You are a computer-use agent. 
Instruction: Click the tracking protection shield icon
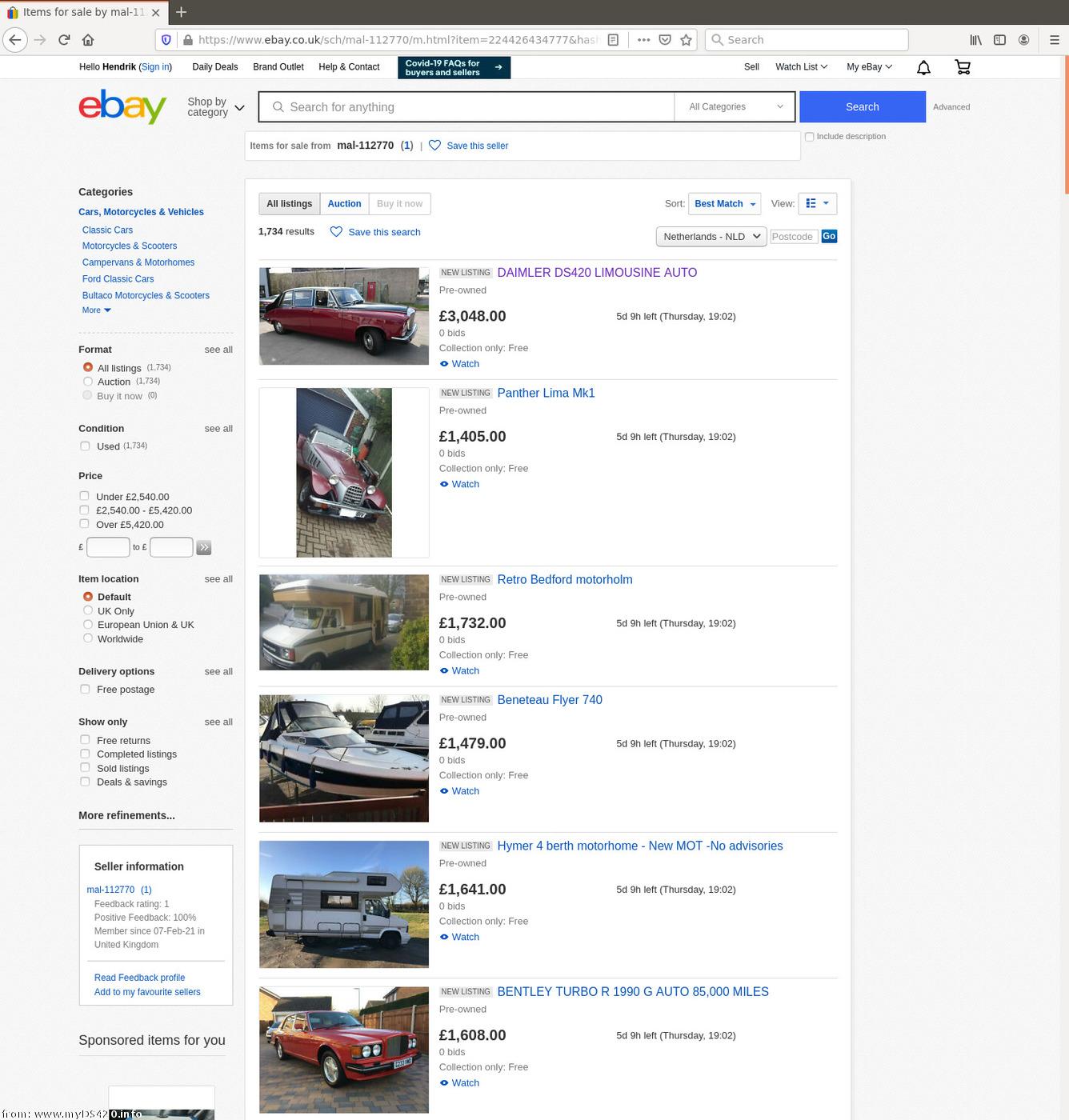166,39
